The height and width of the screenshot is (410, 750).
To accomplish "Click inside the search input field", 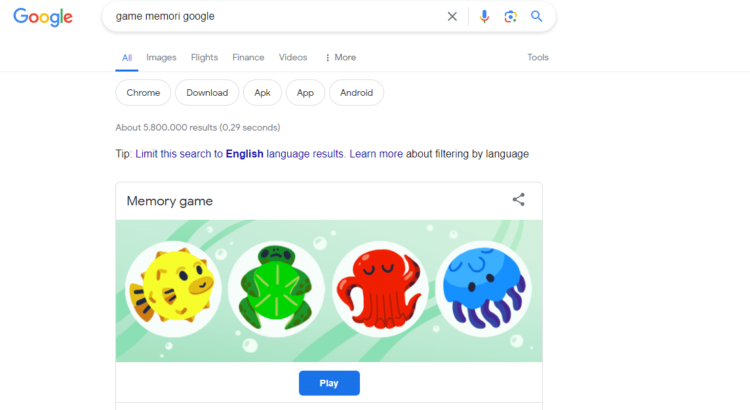I will (270, 16).
